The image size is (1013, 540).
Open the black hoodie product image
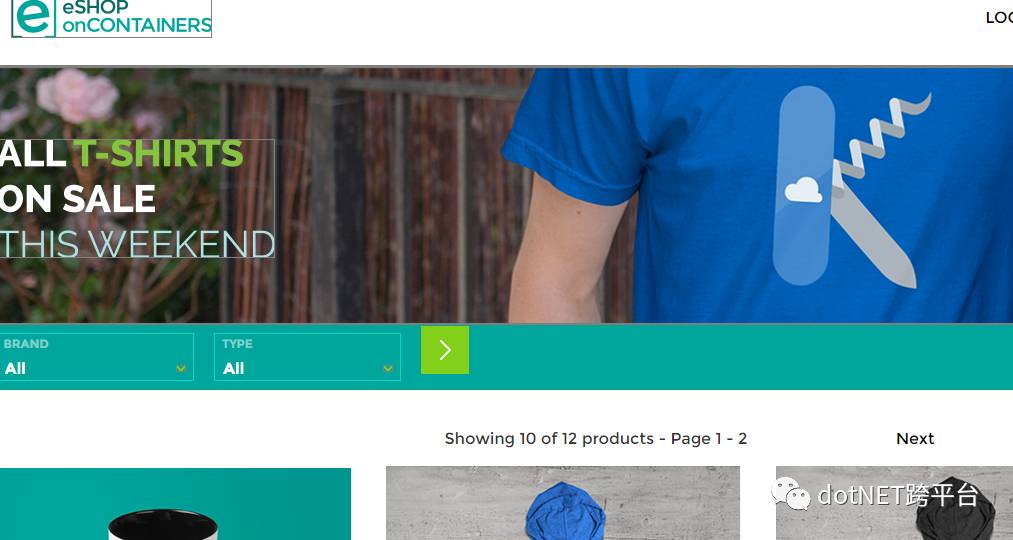tap(894, 503)
